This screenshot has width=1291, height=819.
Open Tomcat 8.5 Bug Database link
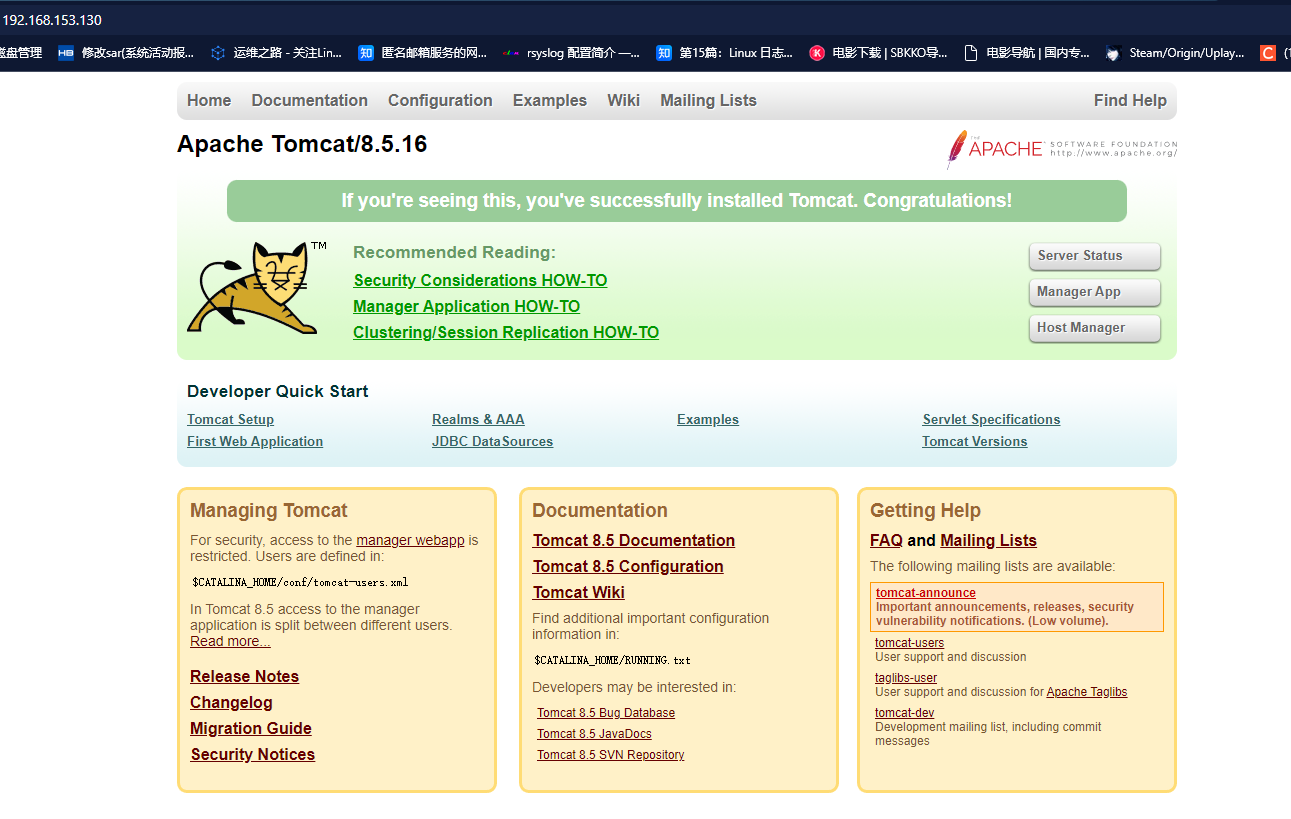pyautogui.click(x=606, y=713)
